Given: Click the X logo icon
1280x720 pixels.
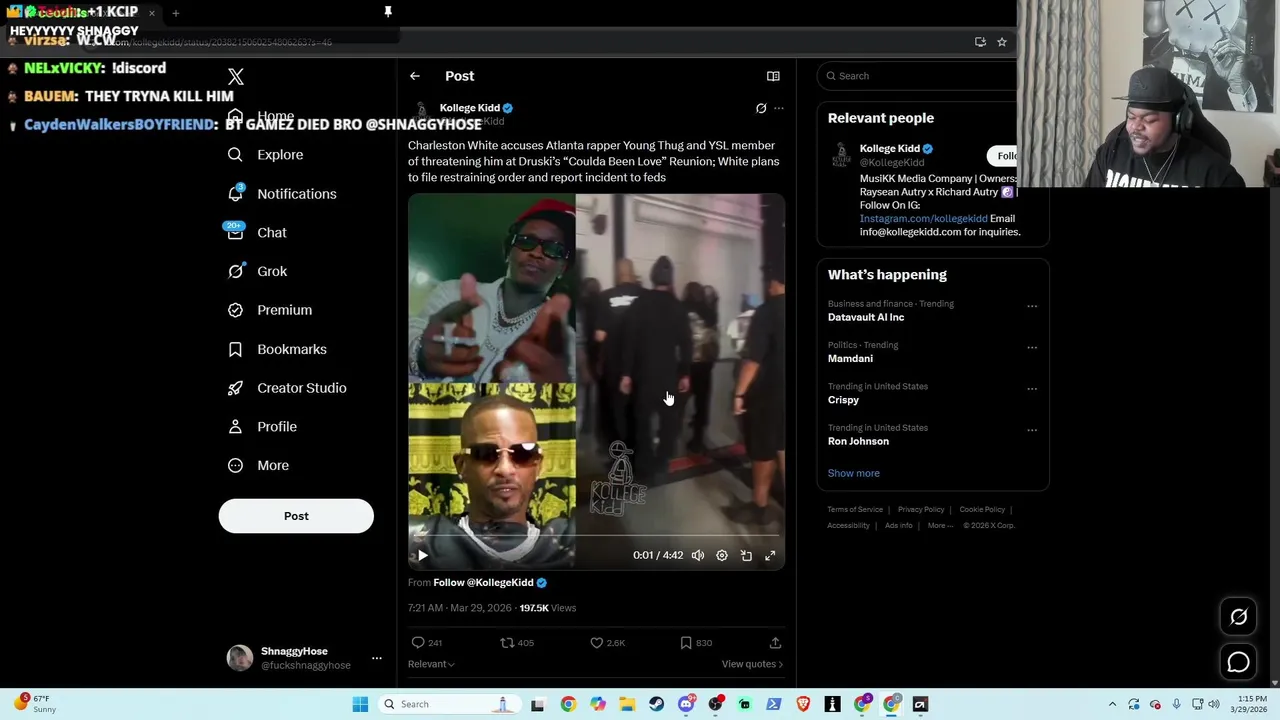Looking at the screenshot, I should [235, 77].
